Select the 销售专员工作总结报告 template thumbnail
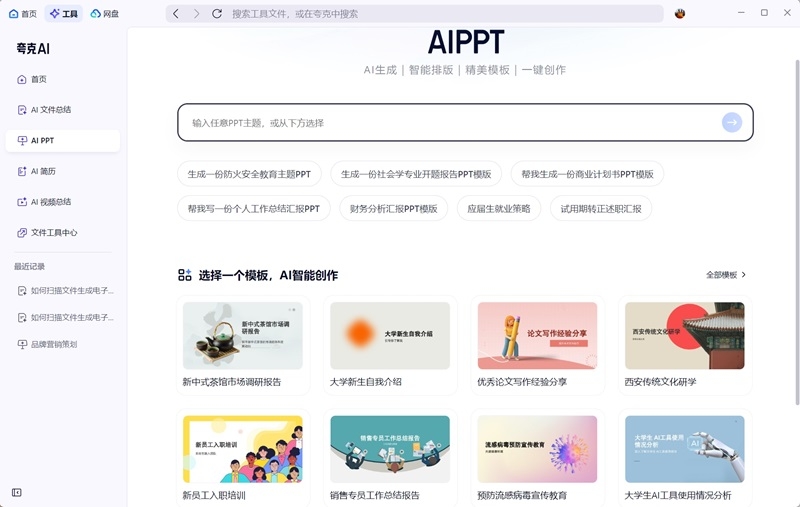 (390, 449)
